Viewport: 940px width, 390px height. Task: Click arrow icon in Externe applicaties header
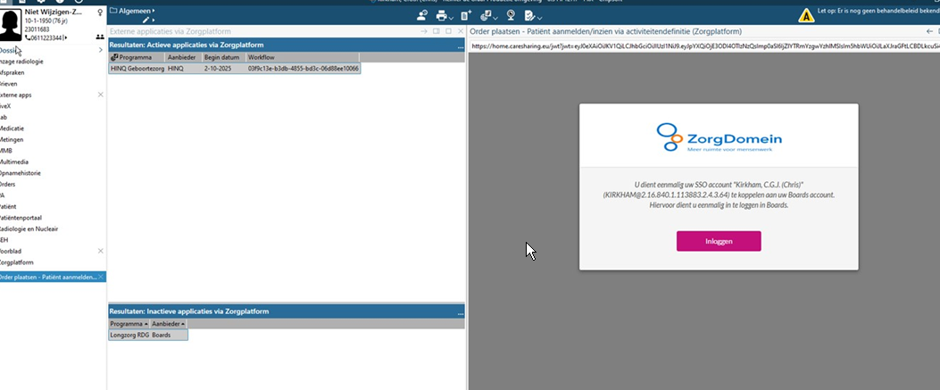pyautogui.click(x=424, y=31)
